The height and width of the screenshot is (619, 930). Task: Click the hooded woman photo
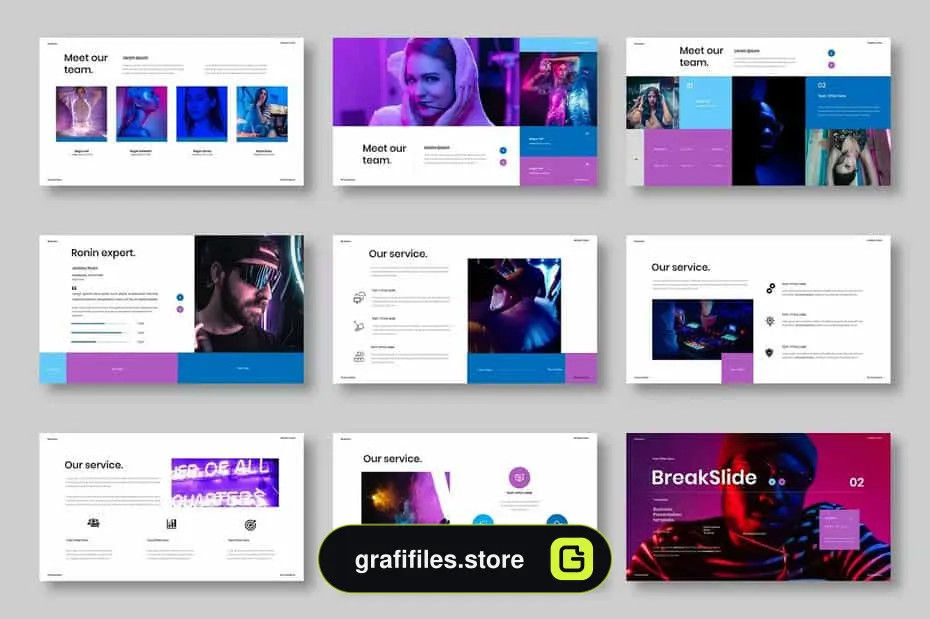point(426,82)
